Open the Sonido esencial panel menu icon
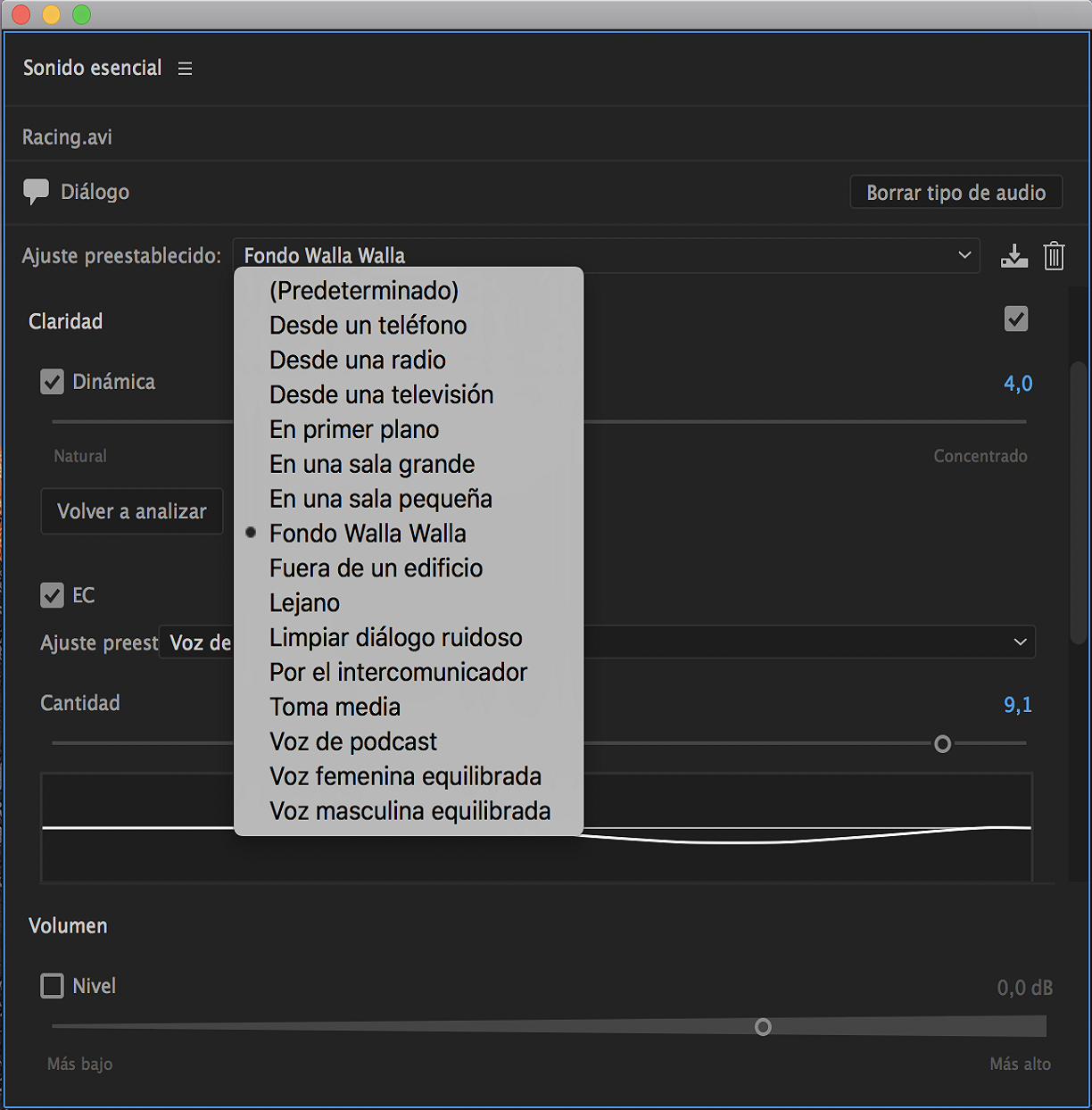The height and width of the screenshot is (1110, 1092). click(185, 69)
